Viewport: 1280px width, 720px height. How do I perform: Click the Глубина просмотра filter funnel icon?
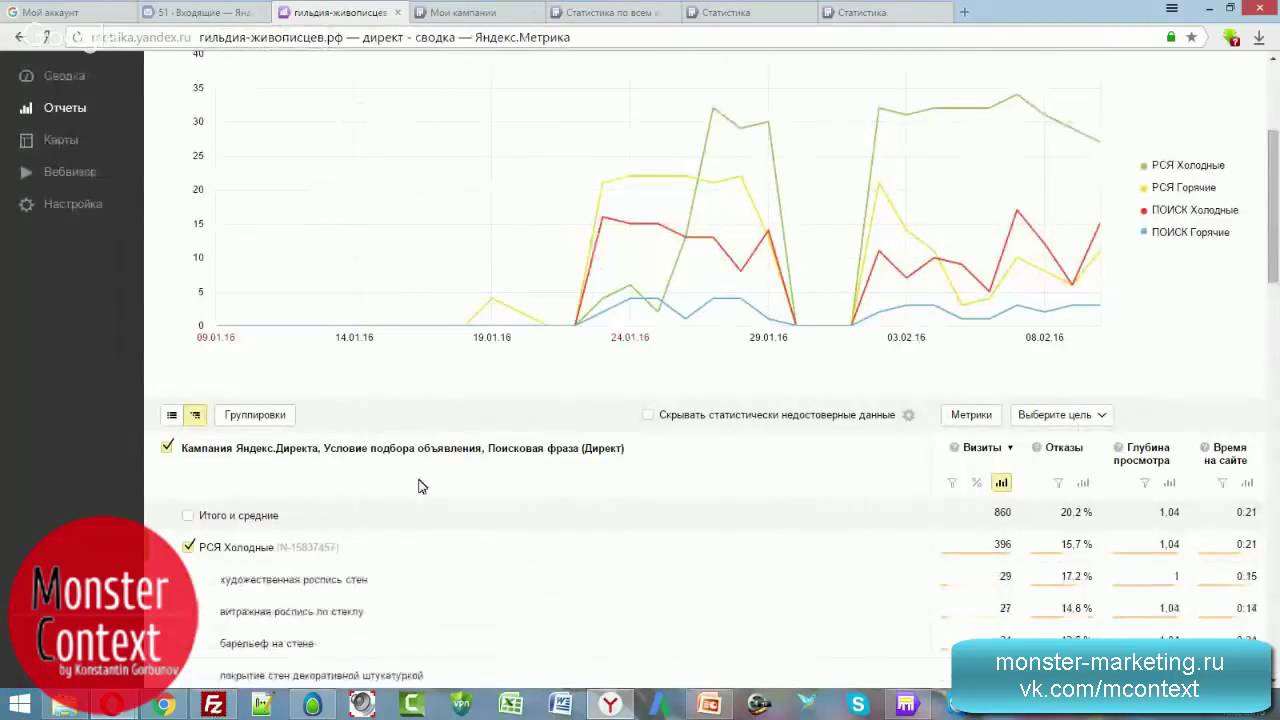[x=1145, y=483]
